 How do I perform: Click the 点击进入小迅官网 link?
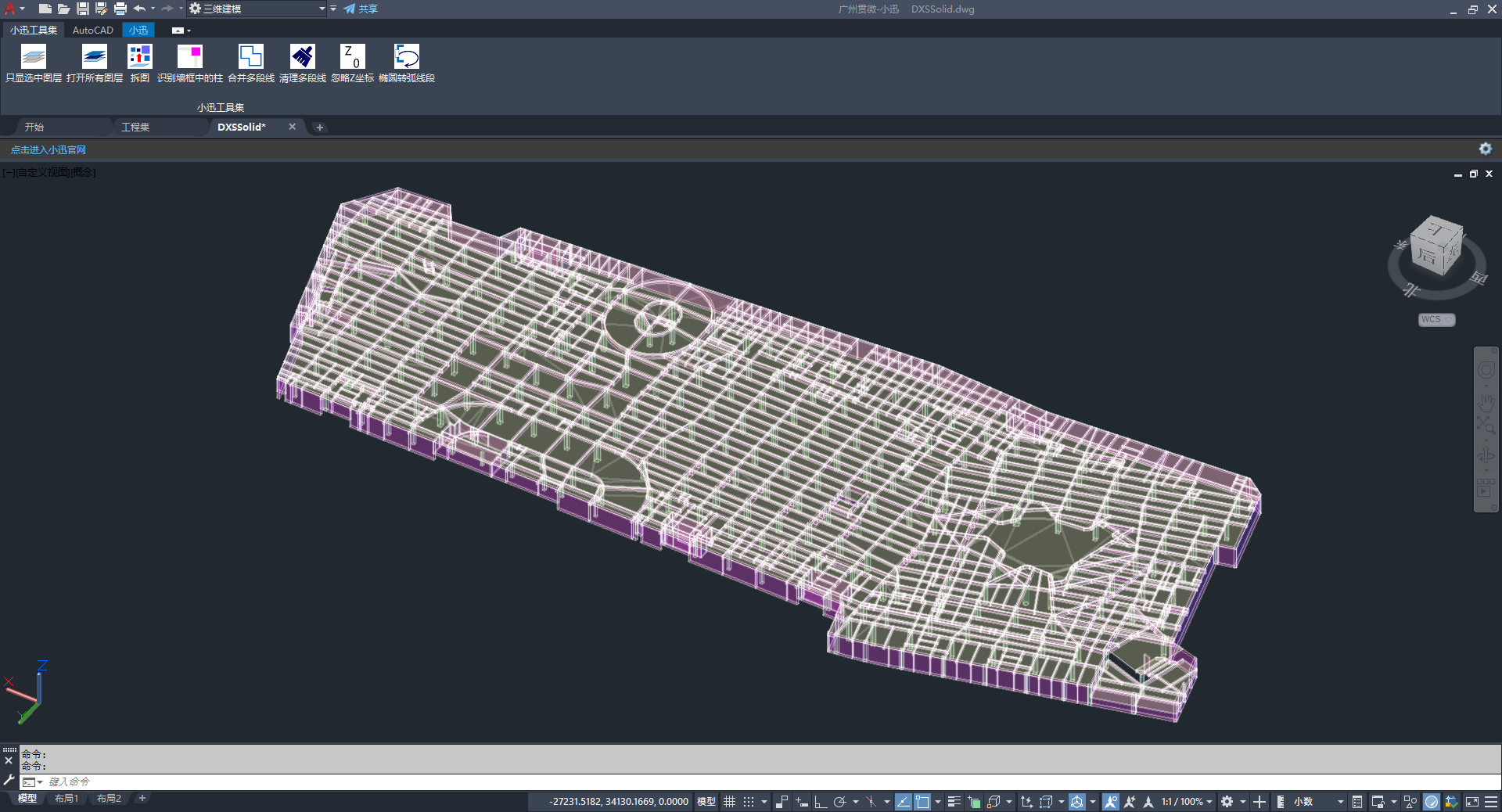48,149
